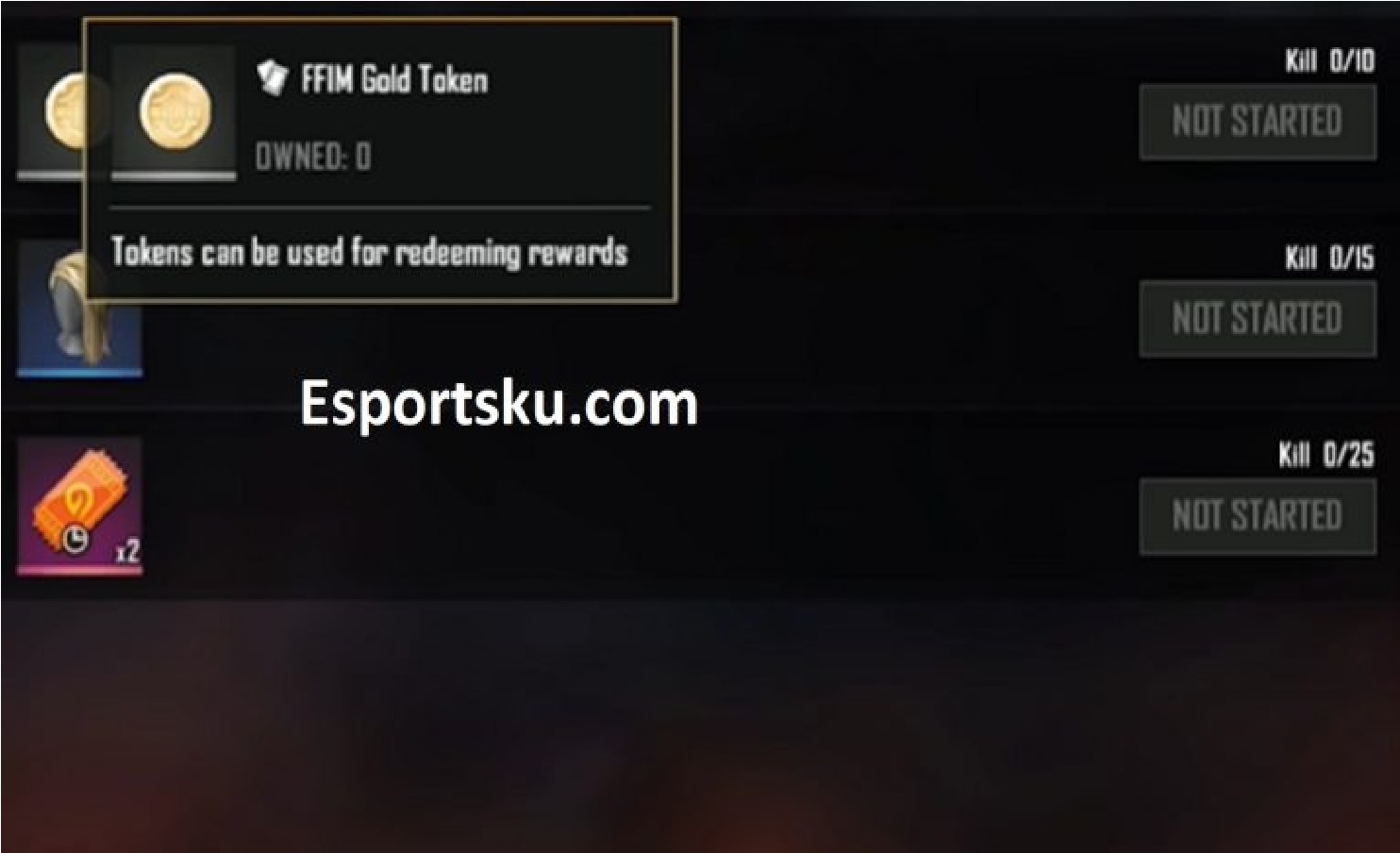Tap the x2 quantity label on the voucher

click(127, 550)
